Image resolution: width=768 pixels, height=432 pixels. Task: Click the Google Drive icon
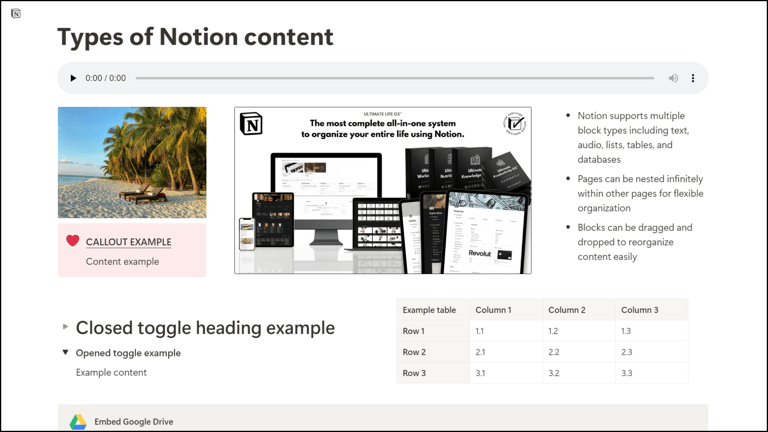click(x=78, y=422)
